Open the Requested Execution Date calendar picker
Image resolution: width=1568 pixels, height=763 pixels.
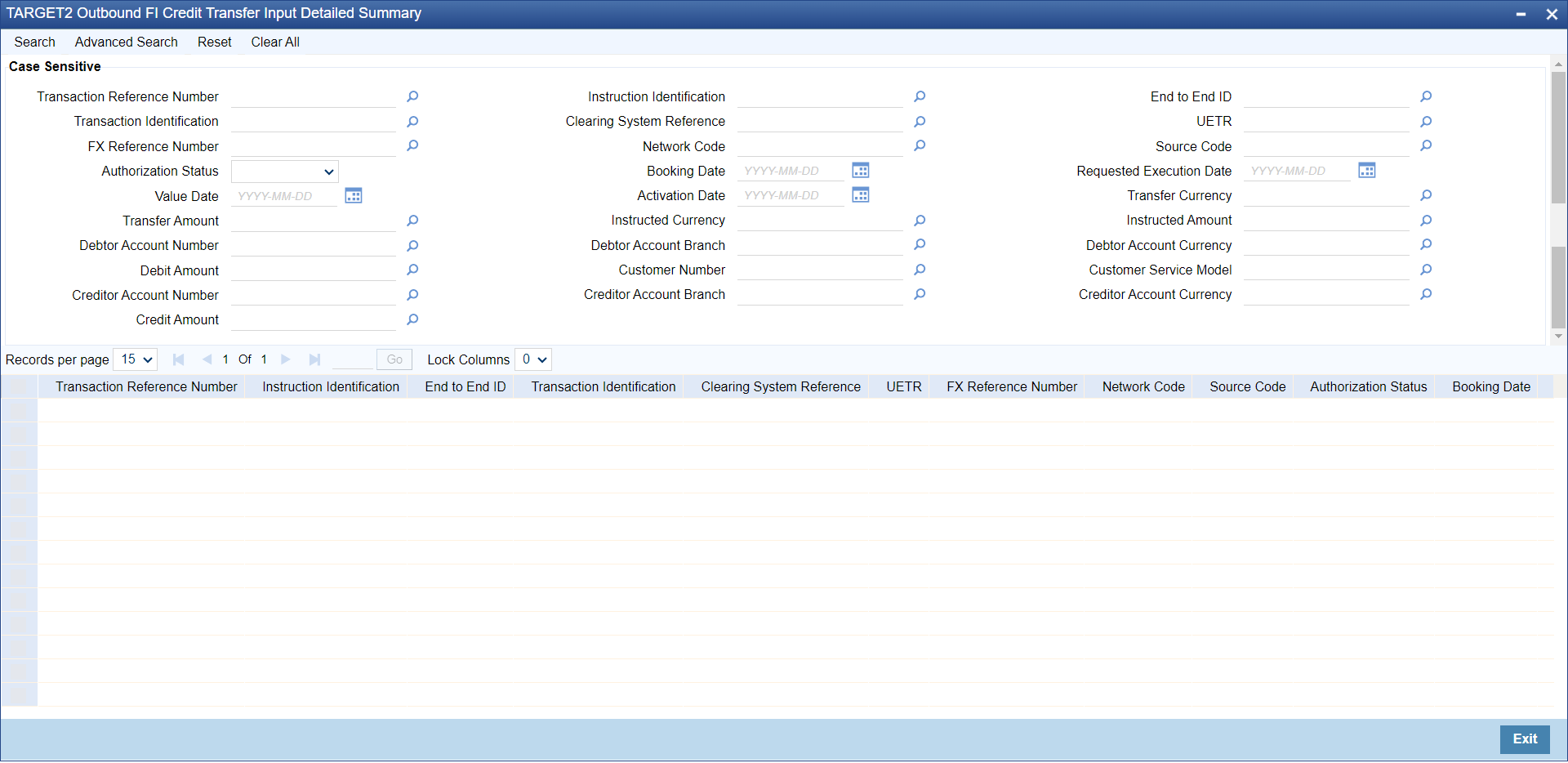point(1367,170)
